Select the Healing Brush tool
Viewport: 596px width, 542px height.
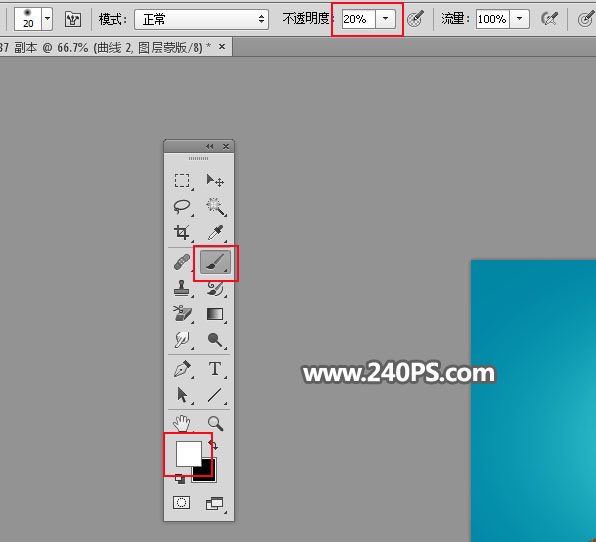(x=182, y=262)
